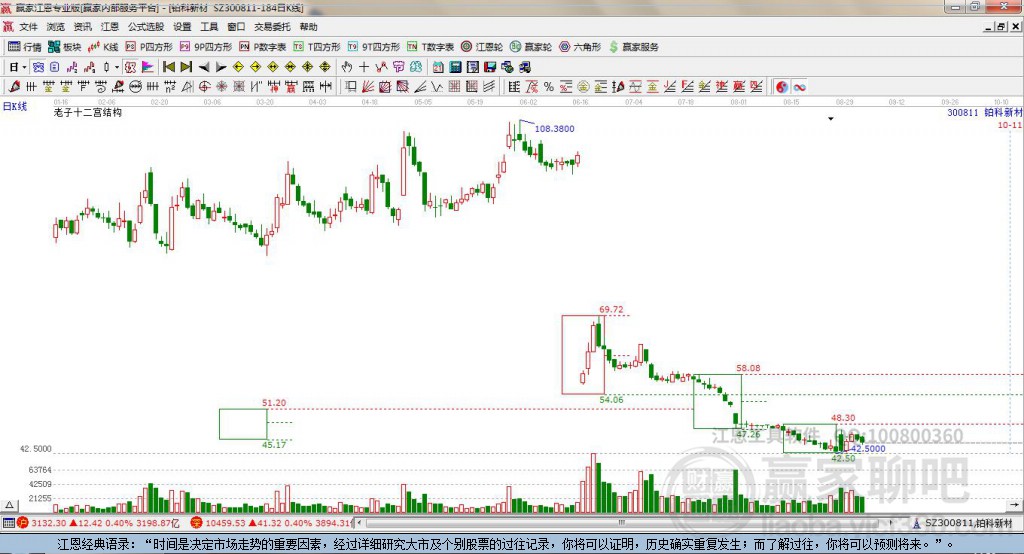Toggle the red-blue yin-yang icon

click(782, 86)
